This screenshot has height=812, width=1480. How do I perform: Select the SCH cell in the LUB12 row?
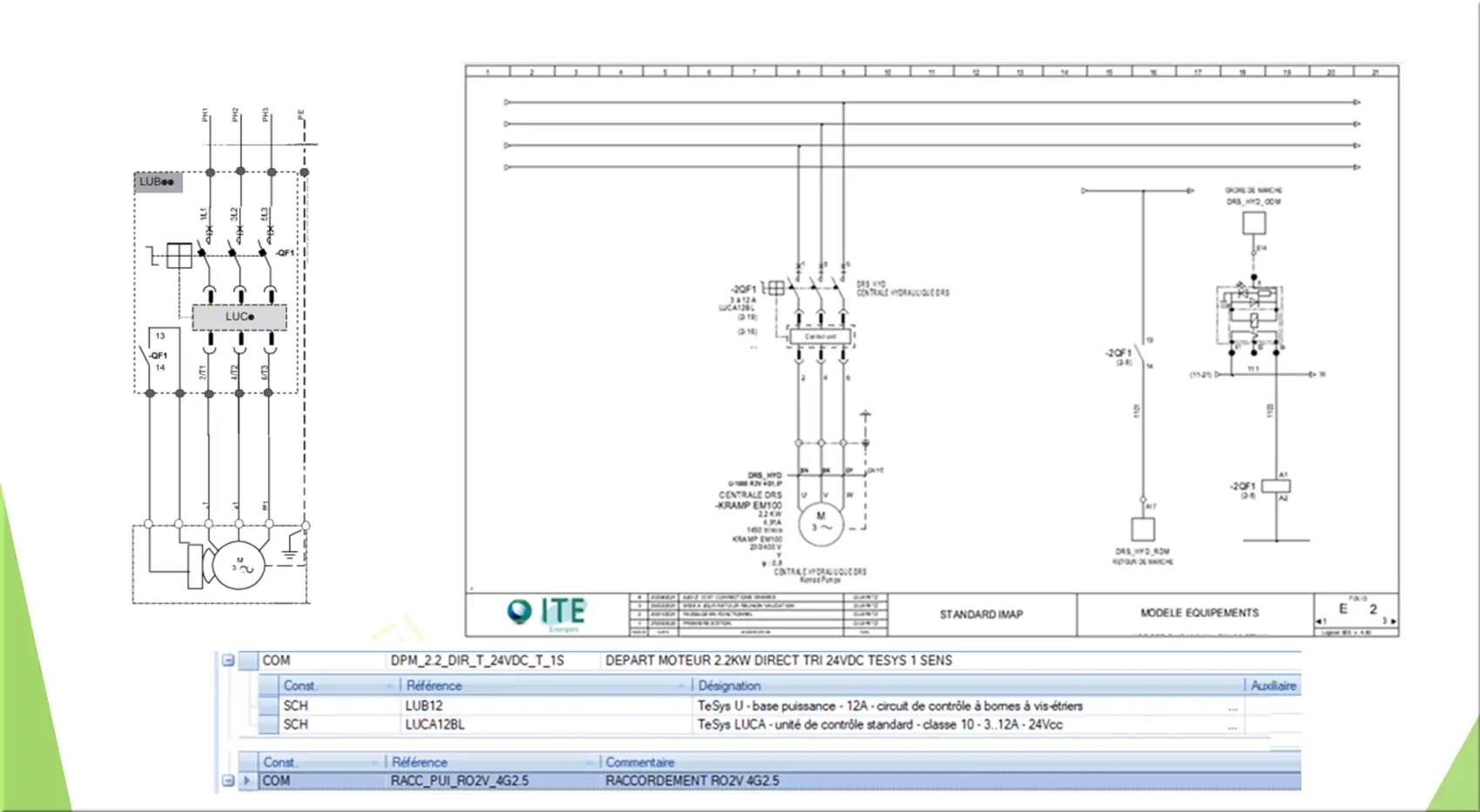tap(340, 706)
